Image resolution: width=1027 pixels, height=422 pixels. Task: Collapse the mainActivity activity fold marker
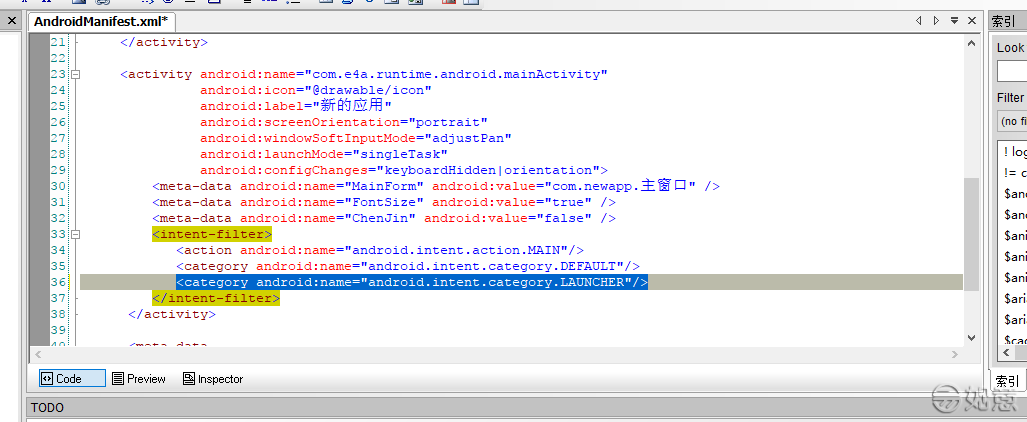pos(75,74)
